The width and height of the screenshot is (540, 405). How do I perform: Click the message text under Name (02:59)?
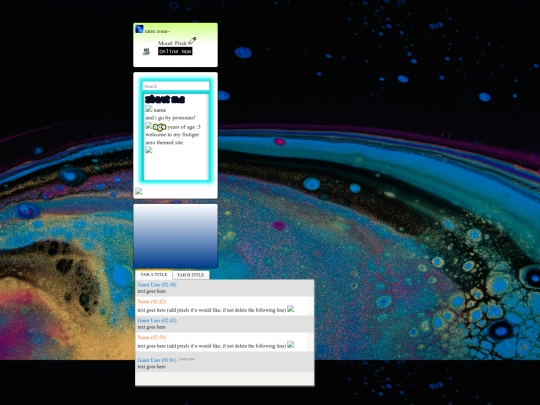(212, 346)
